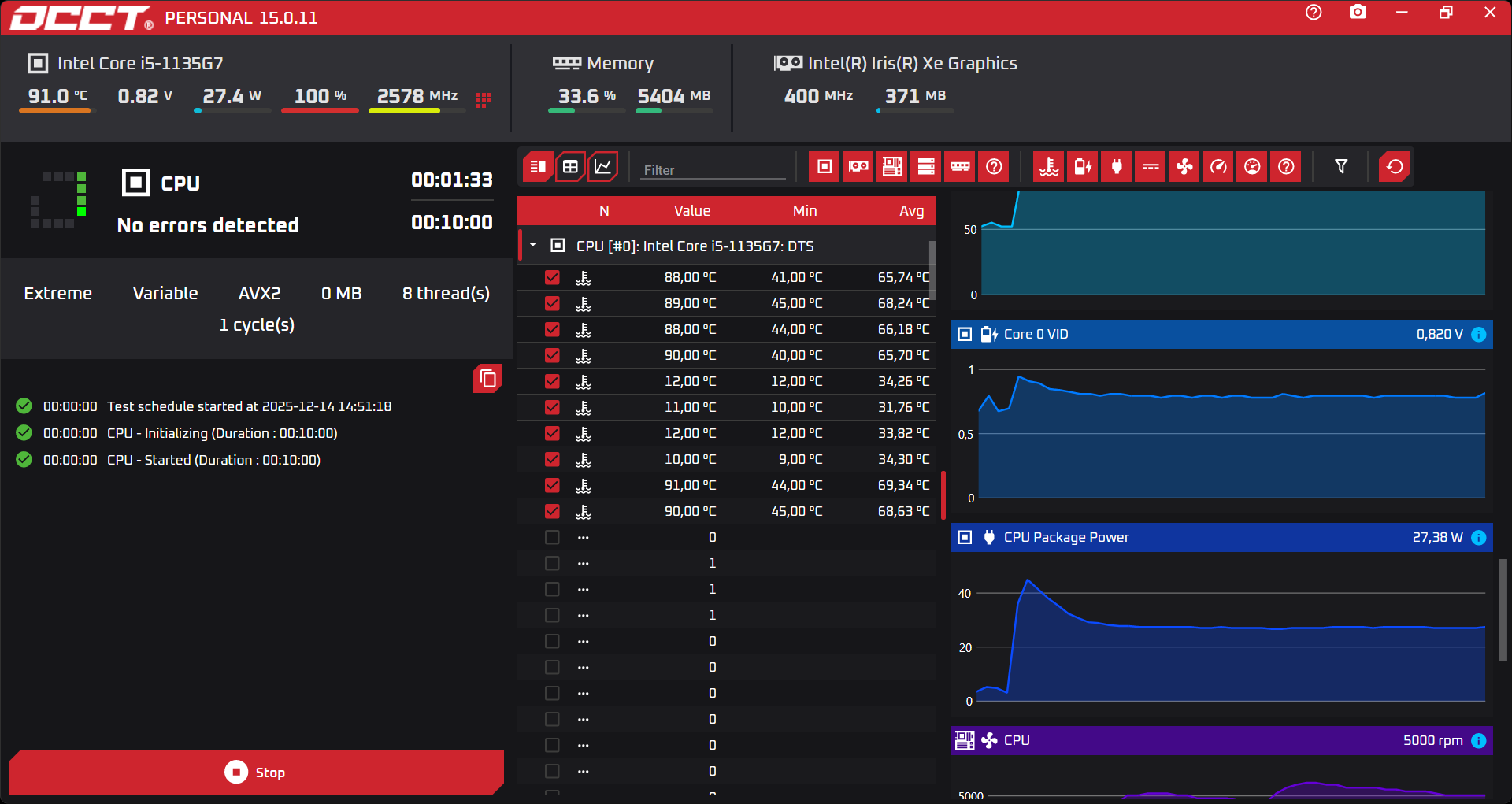Viewport: 1512px width, 804px height.
Task: Collapse the CPU [#0] DTS sensor group
Action: point(533,246)
